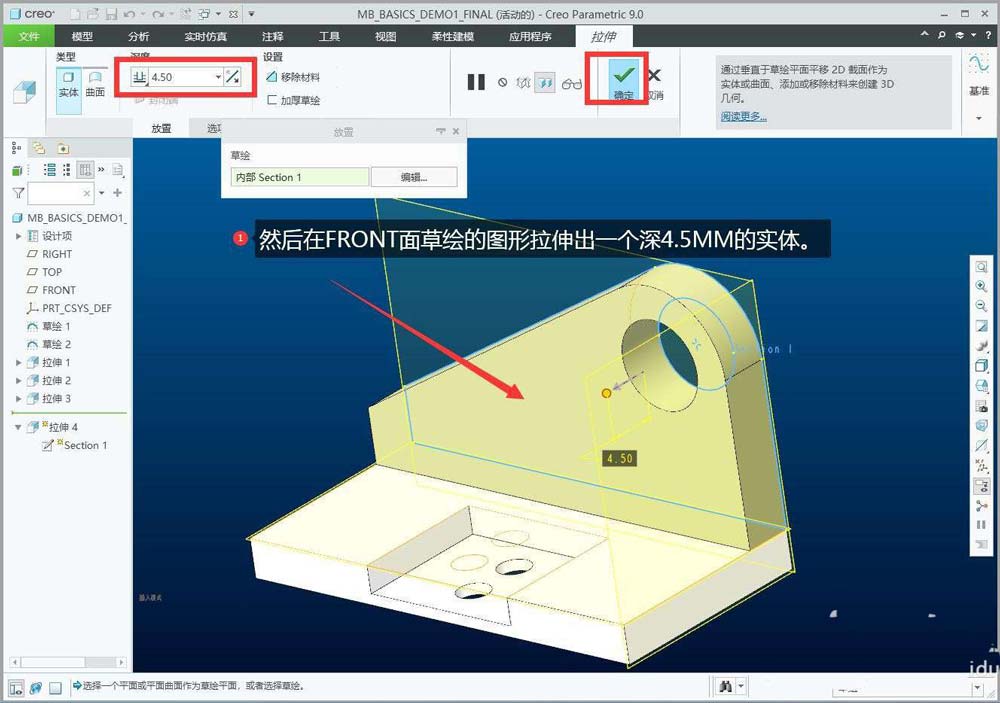This screenshot has width=1000, height=703.
Task: Click the model tree search field
Action: coord(61,193)
